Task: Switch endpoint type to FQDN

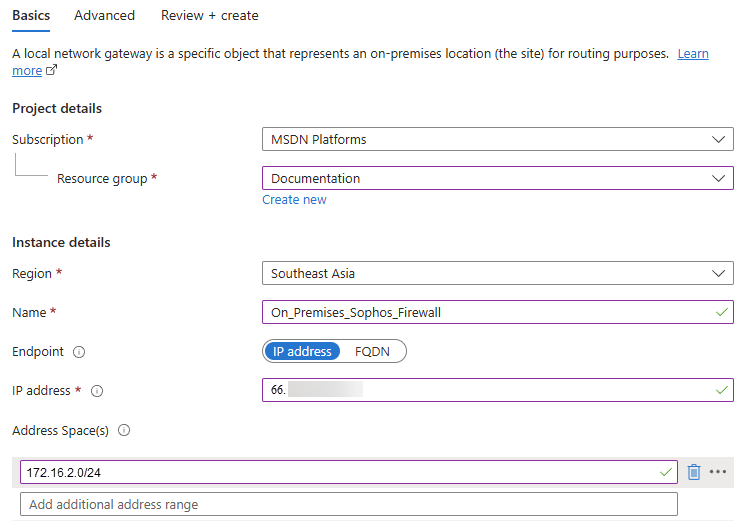Action: [373, 352]
